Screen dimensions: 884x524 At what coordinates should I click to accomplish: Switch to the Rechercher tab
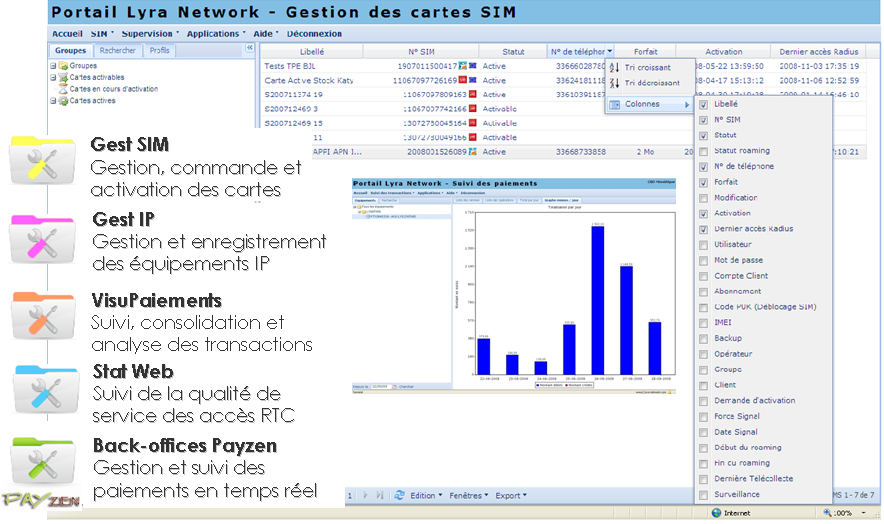click(117, 50)
